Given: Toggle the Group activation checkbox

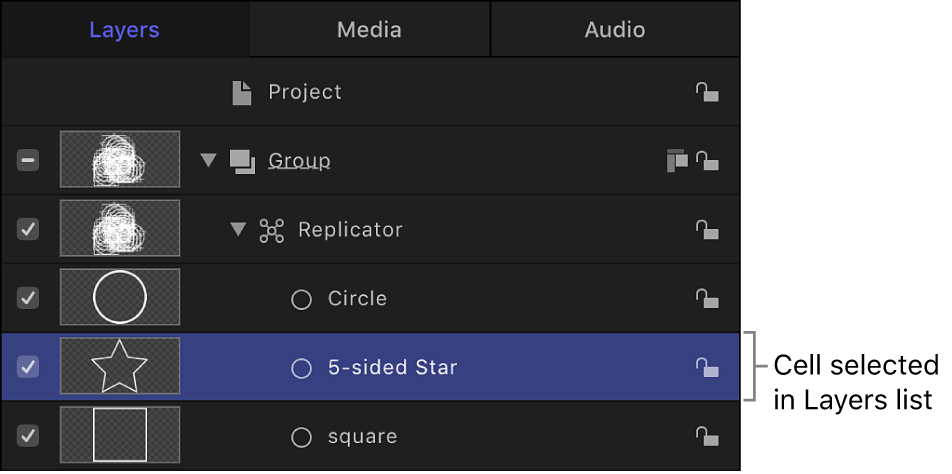Looking at the screenshot, I should point(29,160).
